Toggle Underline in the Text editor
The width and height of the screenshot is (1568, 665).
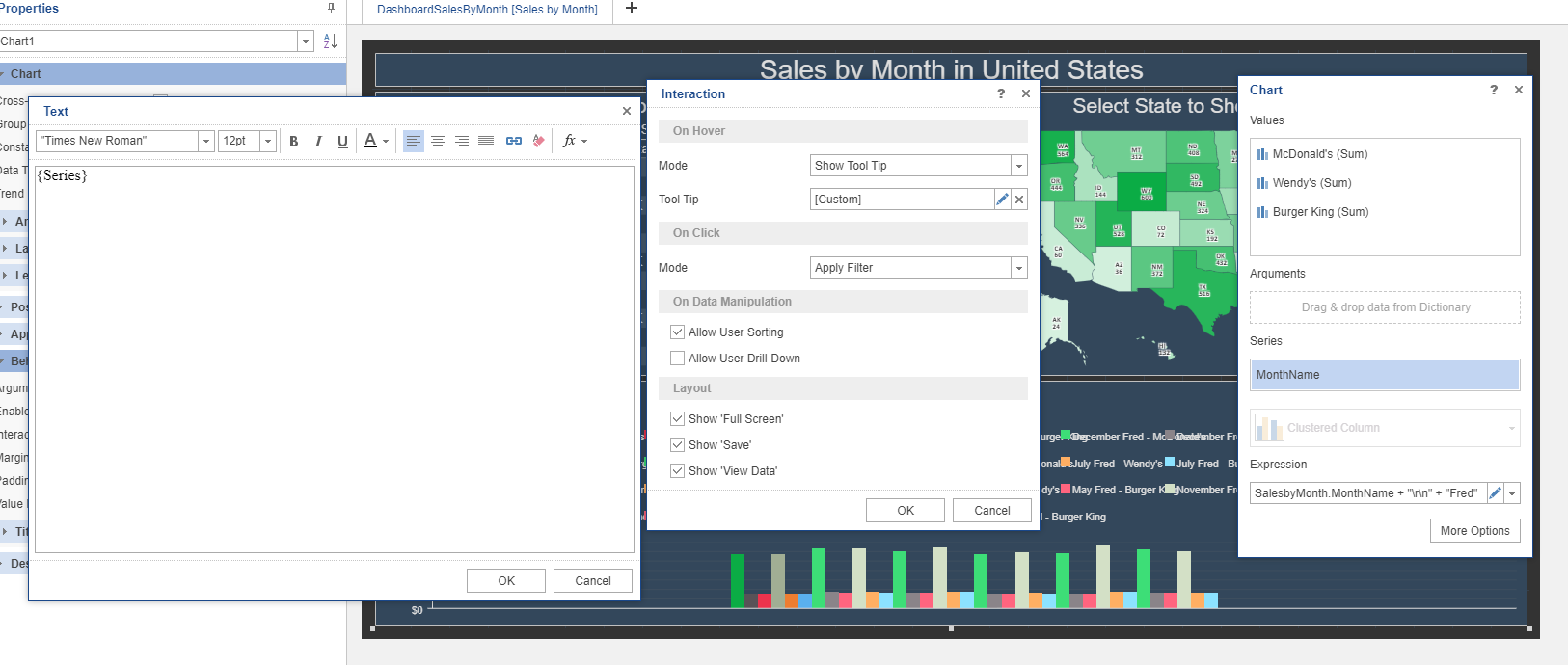coord(342,141)
